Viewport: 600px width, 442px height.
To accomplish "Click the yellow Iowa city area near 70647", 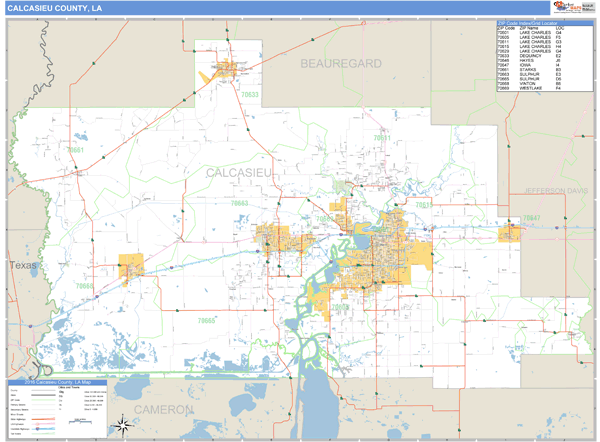I will tap(509, 234).
